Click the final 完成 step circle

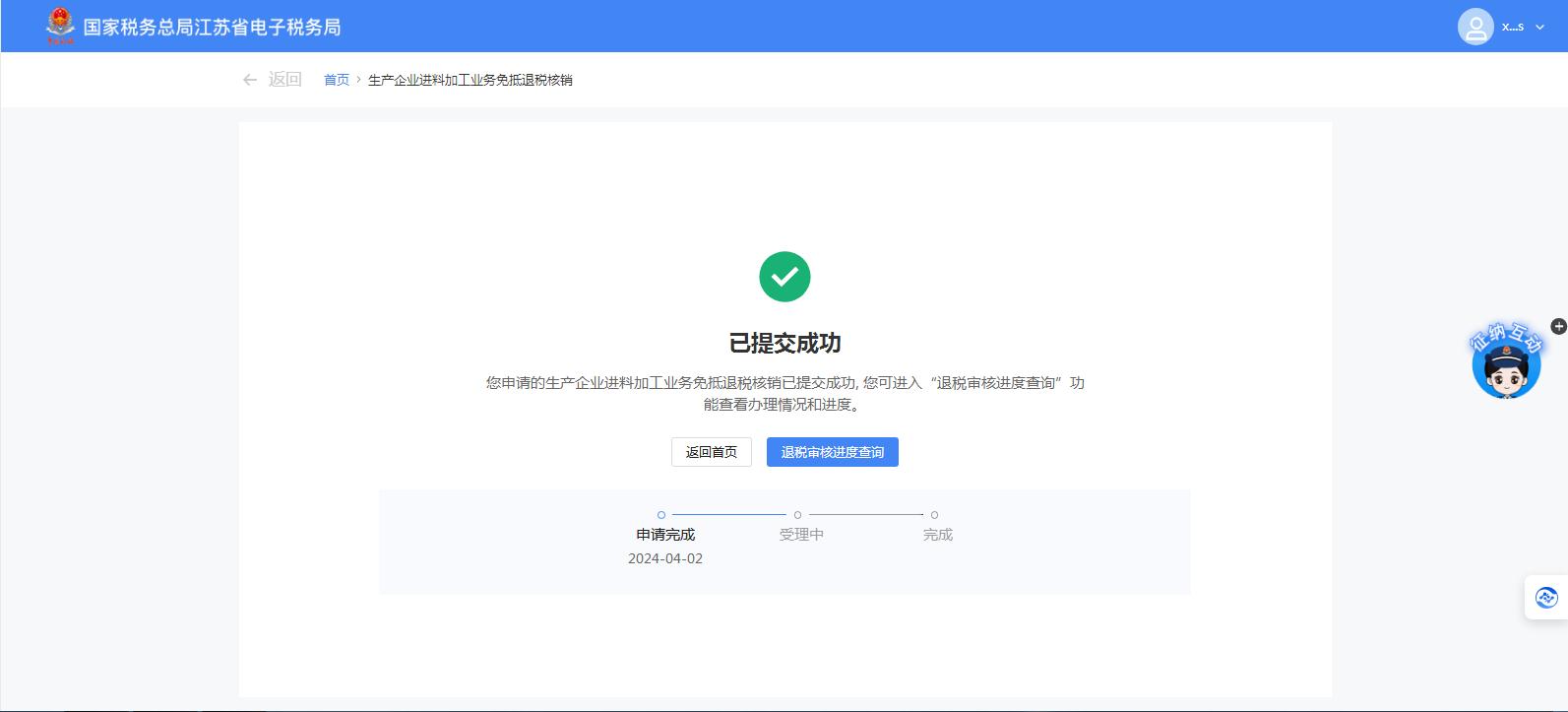point(934,515)
